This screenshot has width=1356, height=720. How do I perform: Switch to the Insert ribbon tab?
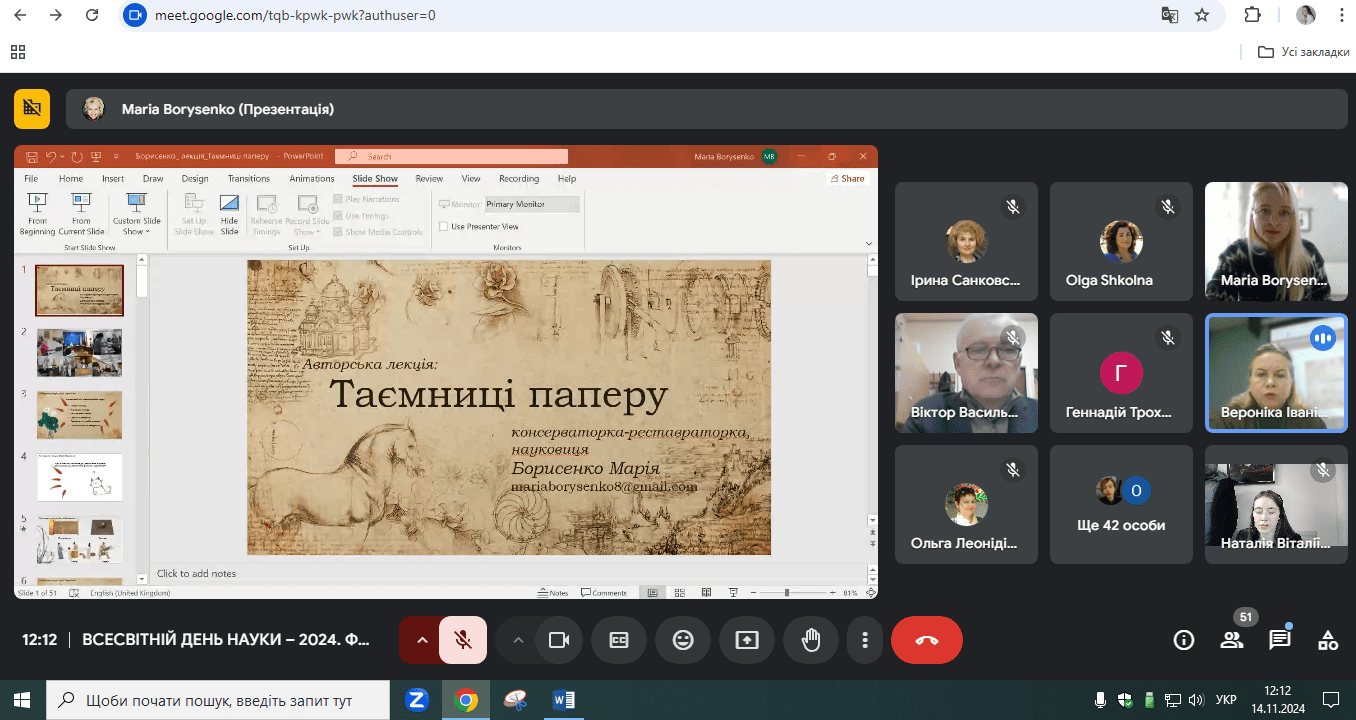[x=113, y=179]
